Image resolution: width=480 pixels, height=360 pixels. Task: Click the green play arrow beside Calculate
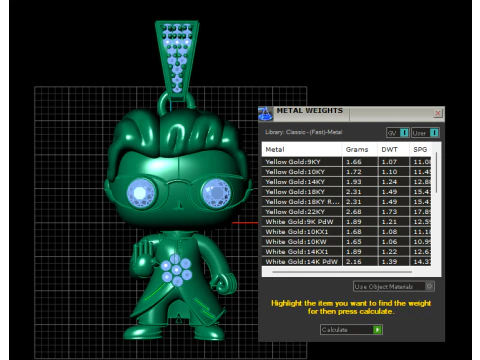(x=377, y=330)
